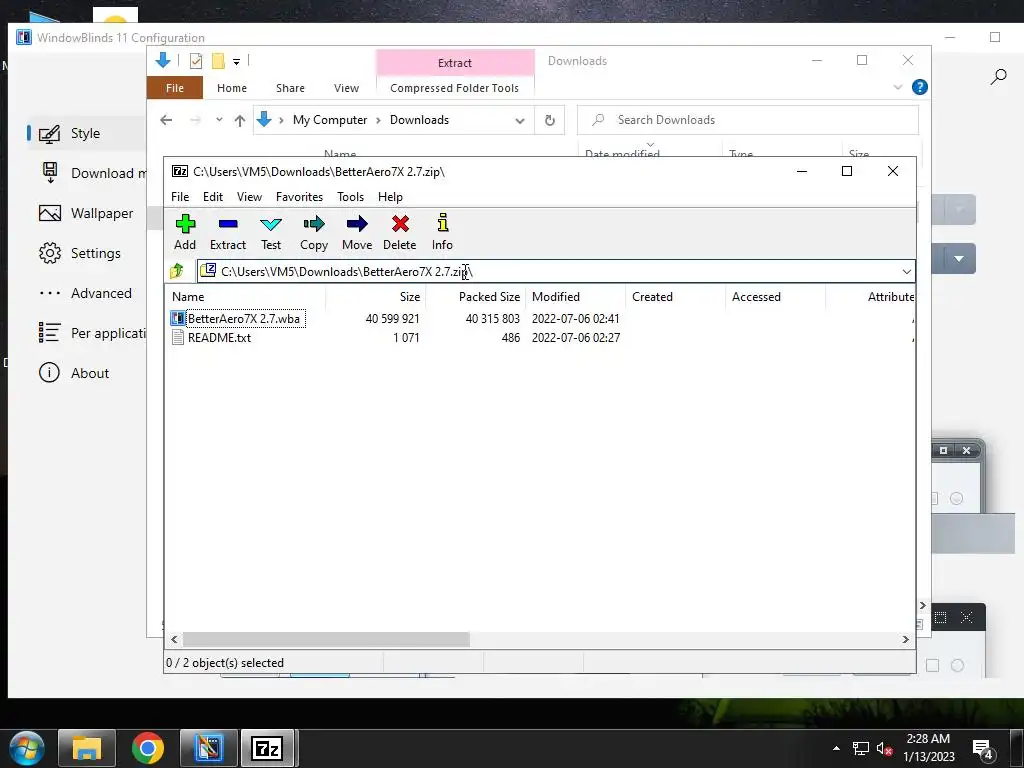The width and height of the screenshot is (1024, 768).
Task: Sort by the Size column header
Action: [376, 297]
